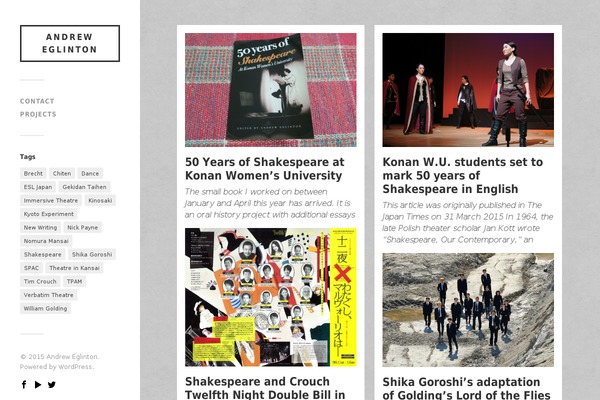Open 'Konan W.U. students set to mark' title
Image resolution: width=600 pixels, height=400 pixels.
click(x=463, y=175)
